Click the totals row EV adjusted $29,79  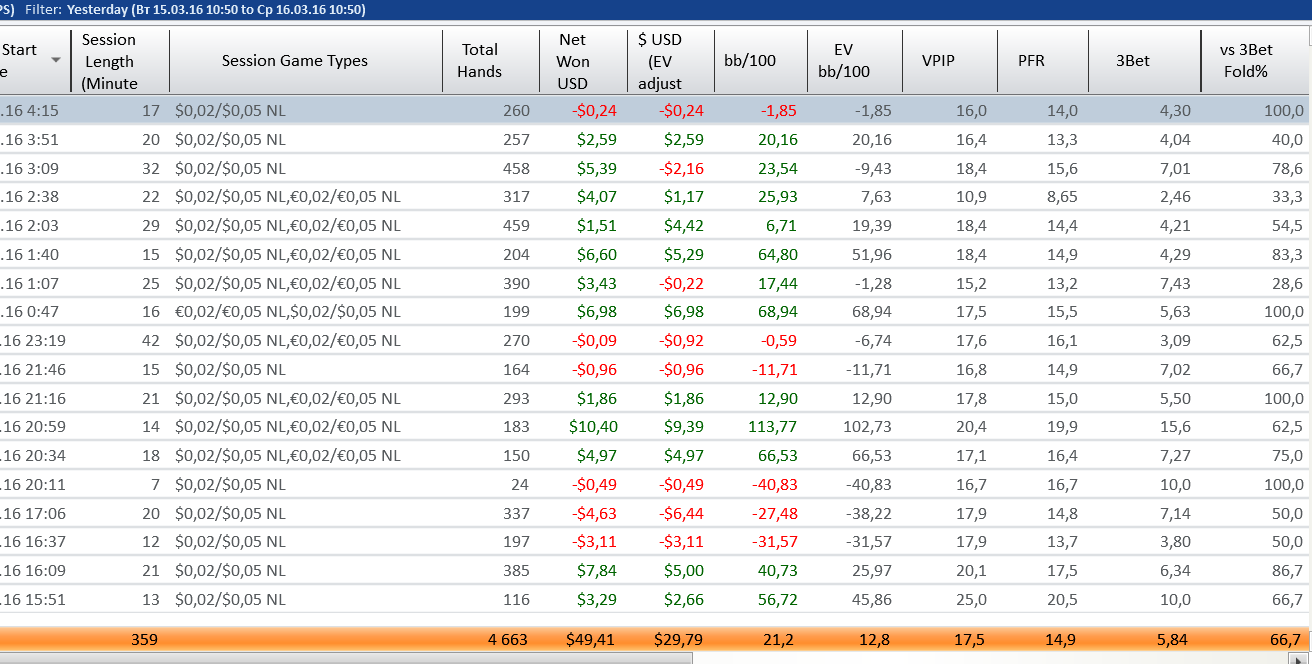(x=679, y=639)
